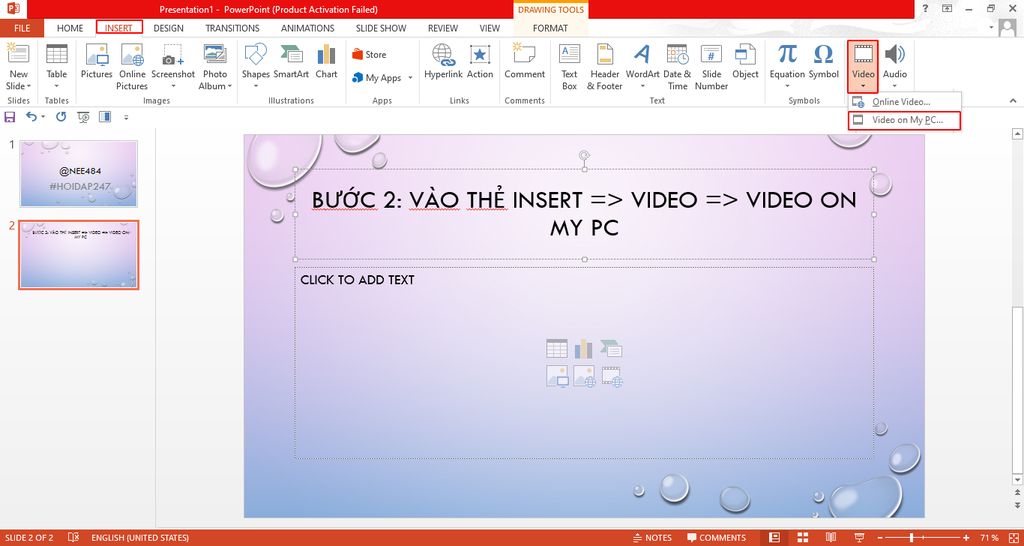Save the presentation via quick access toolbar

point(10,117)
